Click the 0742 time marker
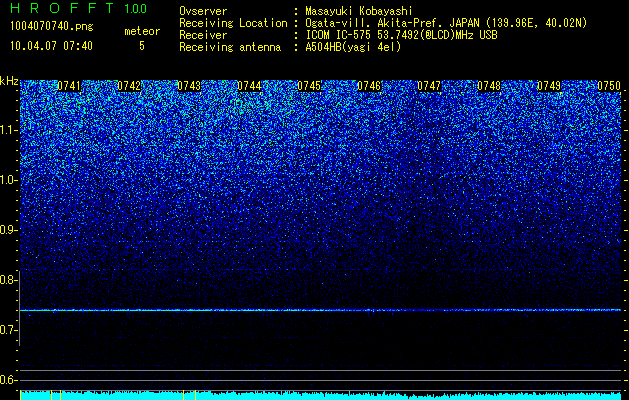 [129, 86]
